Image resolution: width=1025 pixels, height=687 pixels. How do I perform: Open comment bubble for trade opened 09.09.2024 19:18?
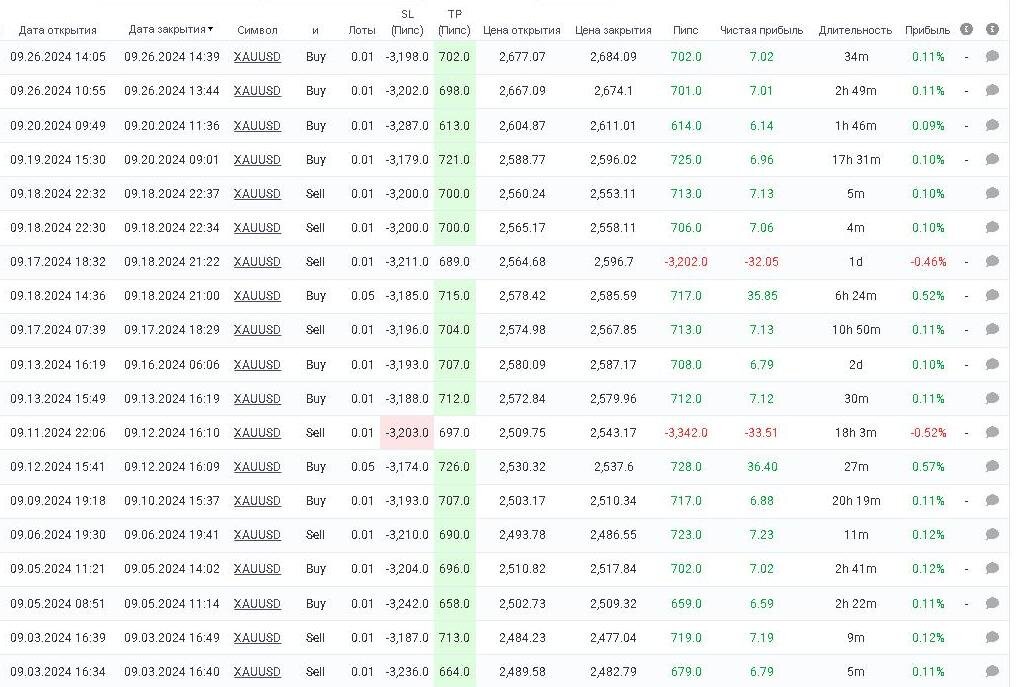992,501
